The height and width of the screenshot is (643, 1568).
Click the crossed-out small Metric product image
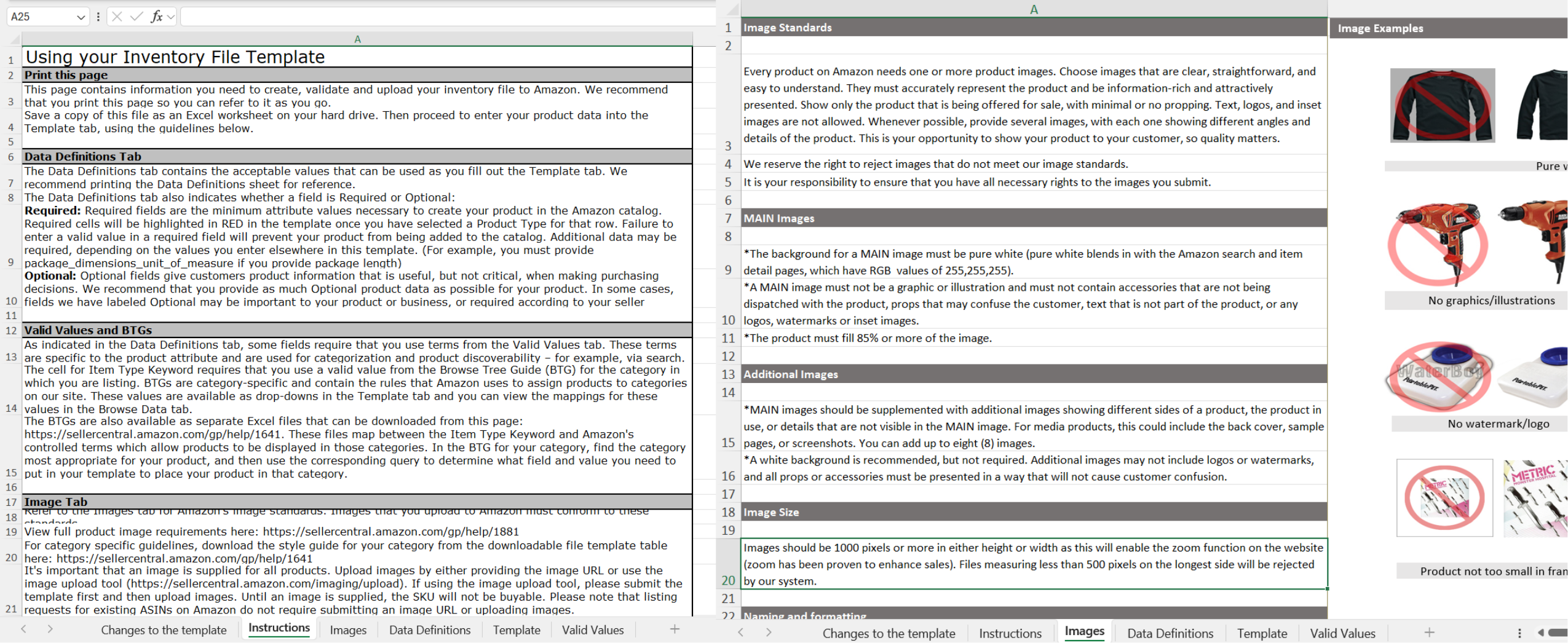click(x=1444, y=497)
